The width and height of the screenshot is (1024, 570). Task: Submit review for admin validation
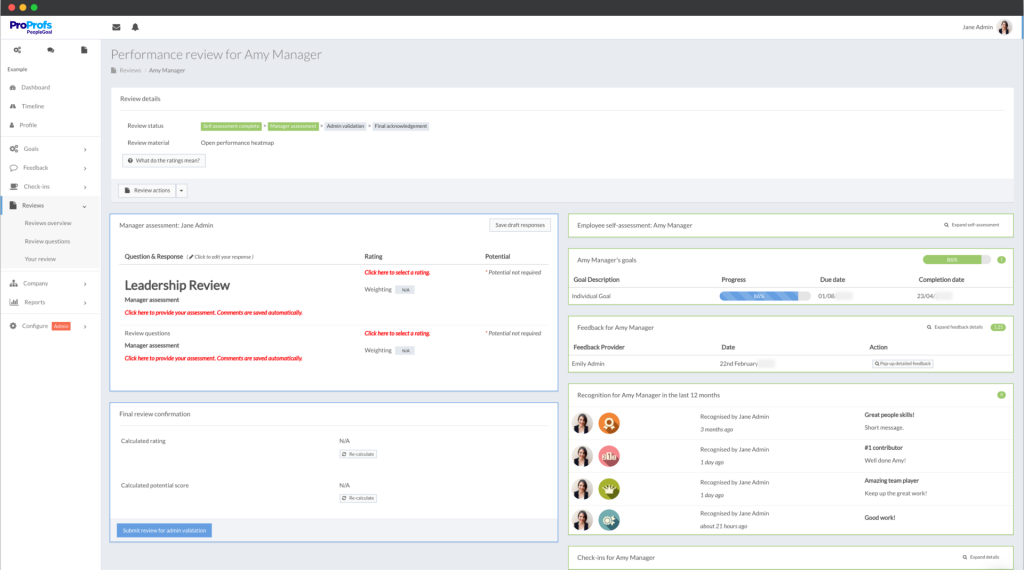(164, 530)
